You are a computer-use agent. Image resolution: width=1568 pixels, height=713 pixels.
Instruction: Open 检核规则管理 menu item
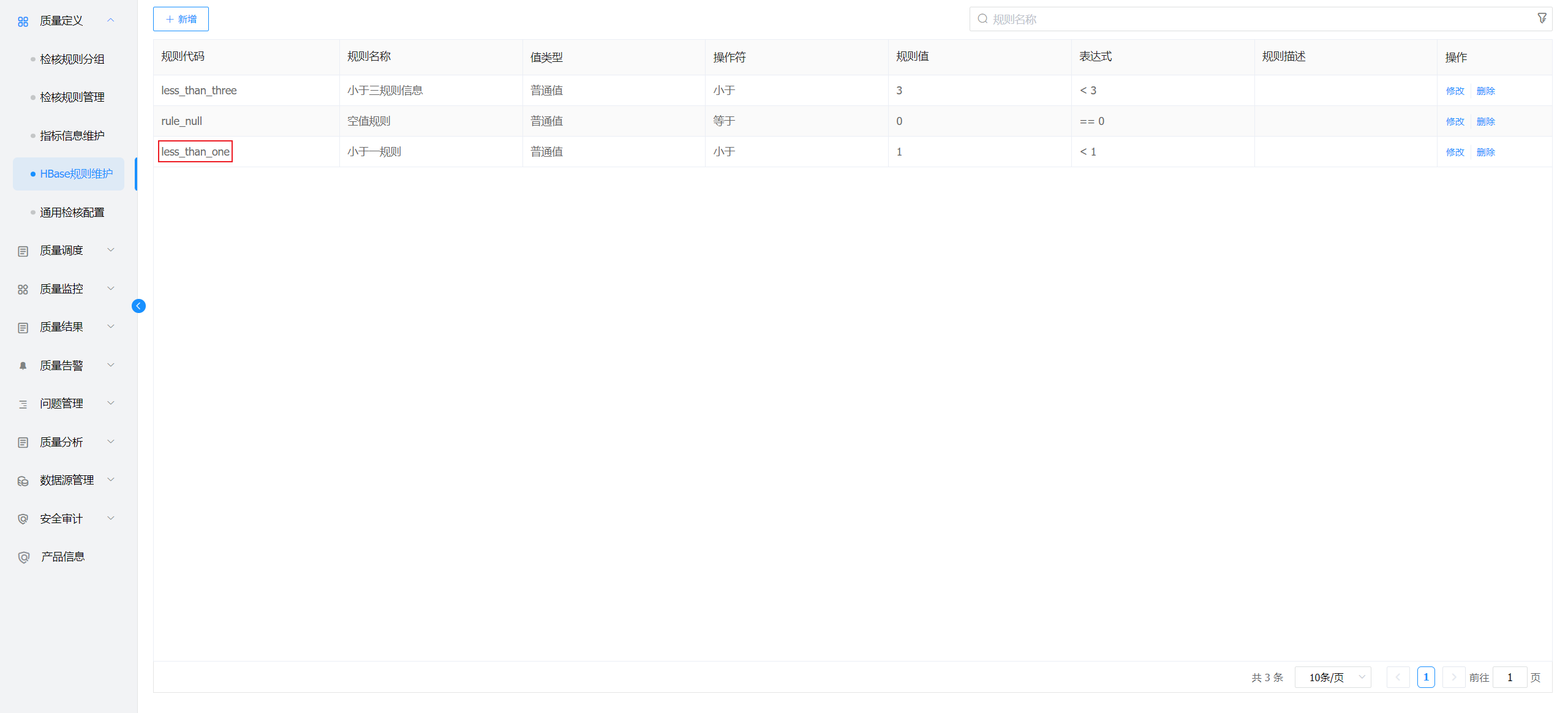pyautogui.click(x=72, y=97)
